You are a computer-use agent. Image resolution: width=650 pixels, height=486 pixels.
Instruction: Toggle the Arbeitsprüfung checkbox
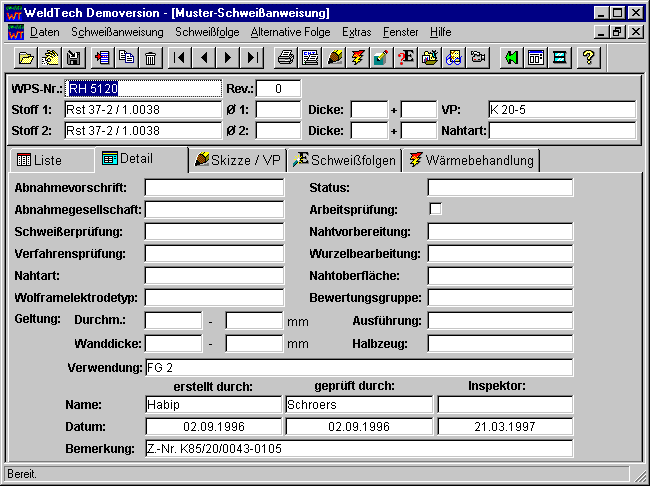coord(435,209)
